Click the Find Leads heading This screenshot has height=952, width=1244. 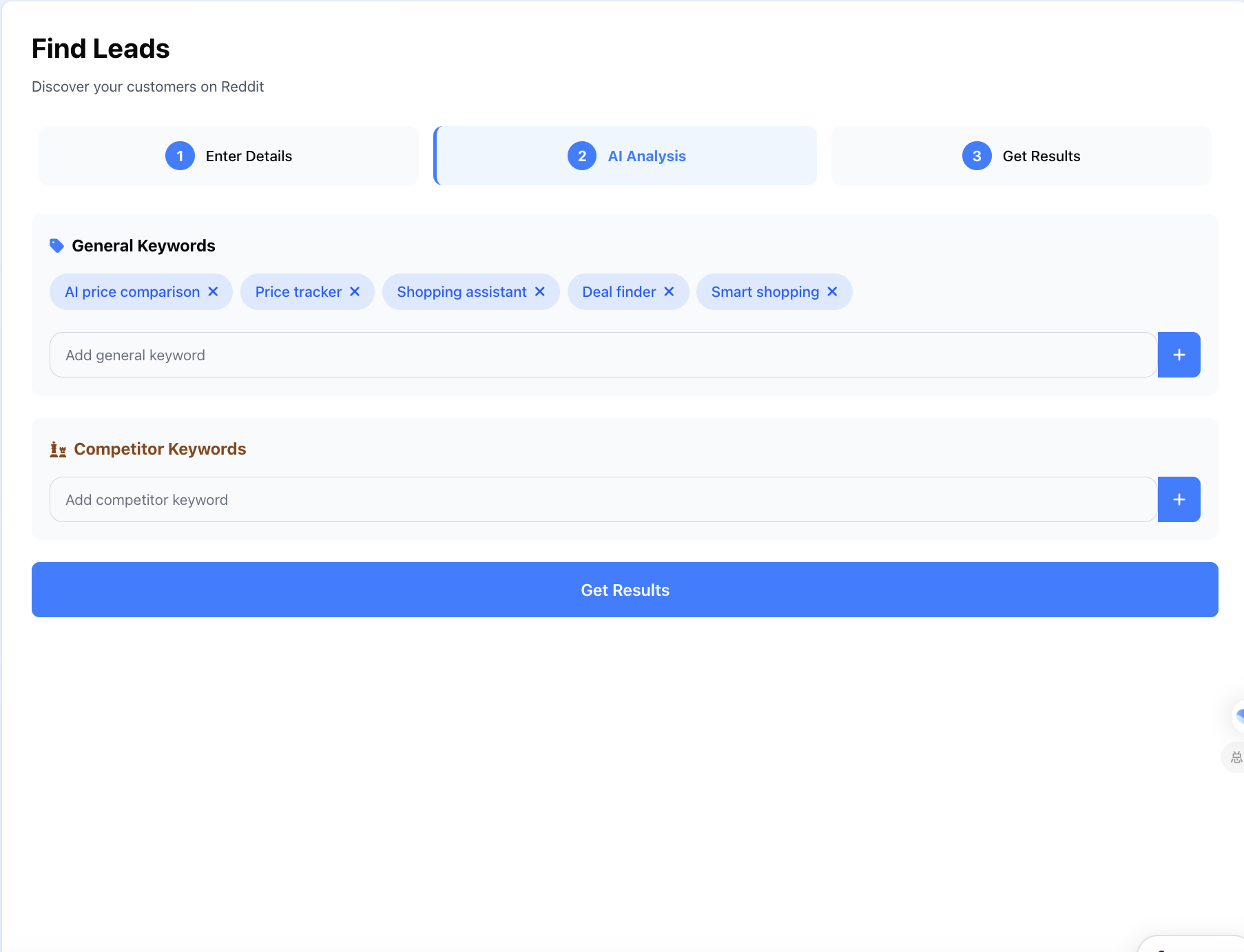pyautogui.click(x=101, y=49)
